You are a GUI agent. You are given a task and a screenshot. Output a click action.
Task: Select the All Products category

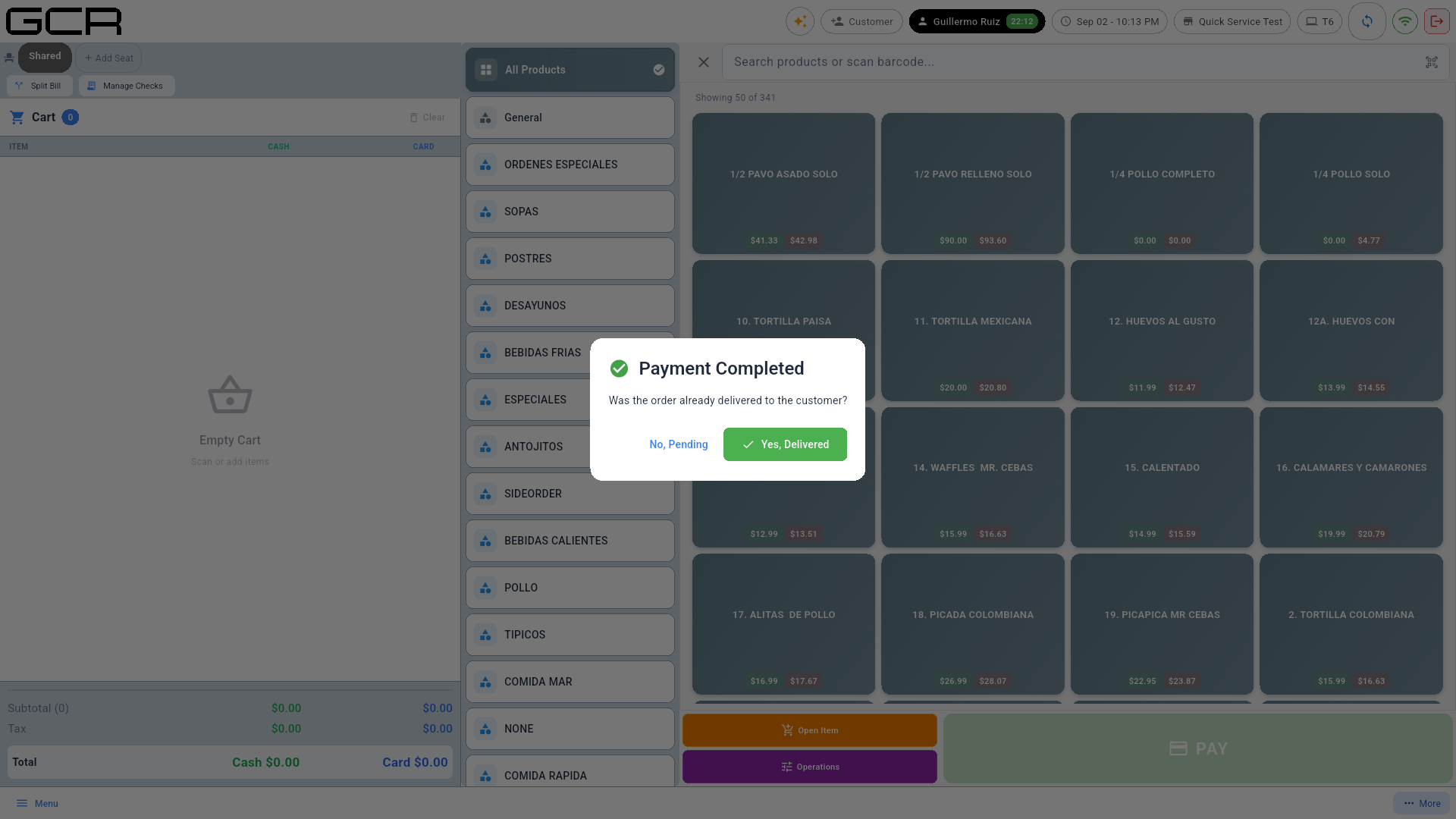click(x=570, y=70)
